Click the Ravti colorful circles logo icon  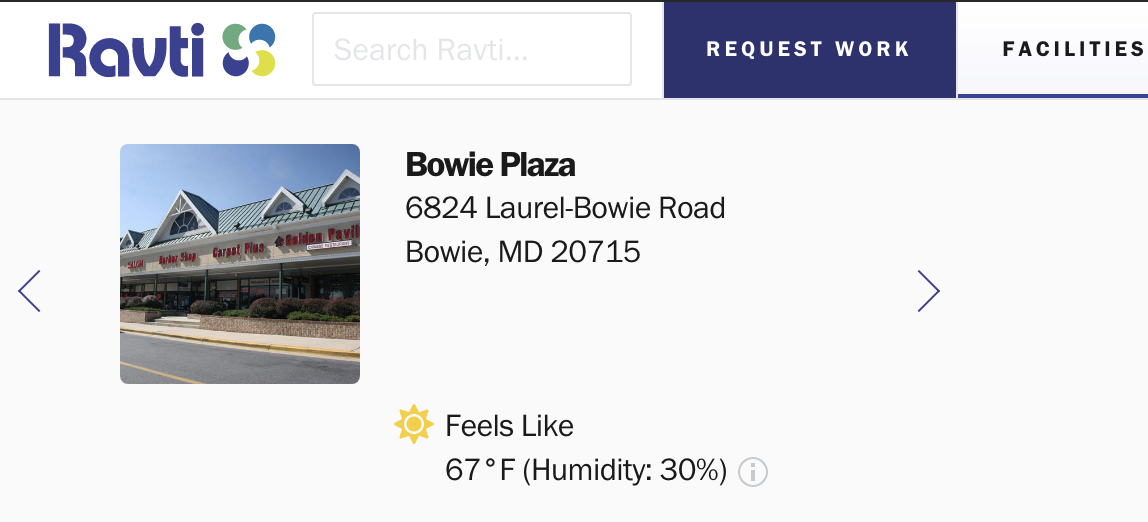point(249,50)
